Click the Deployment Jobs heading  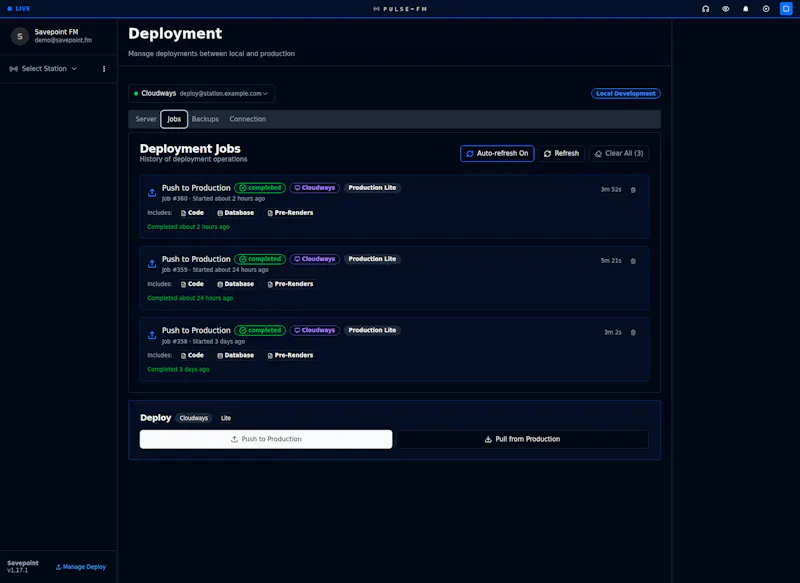(x=190, y=148)
